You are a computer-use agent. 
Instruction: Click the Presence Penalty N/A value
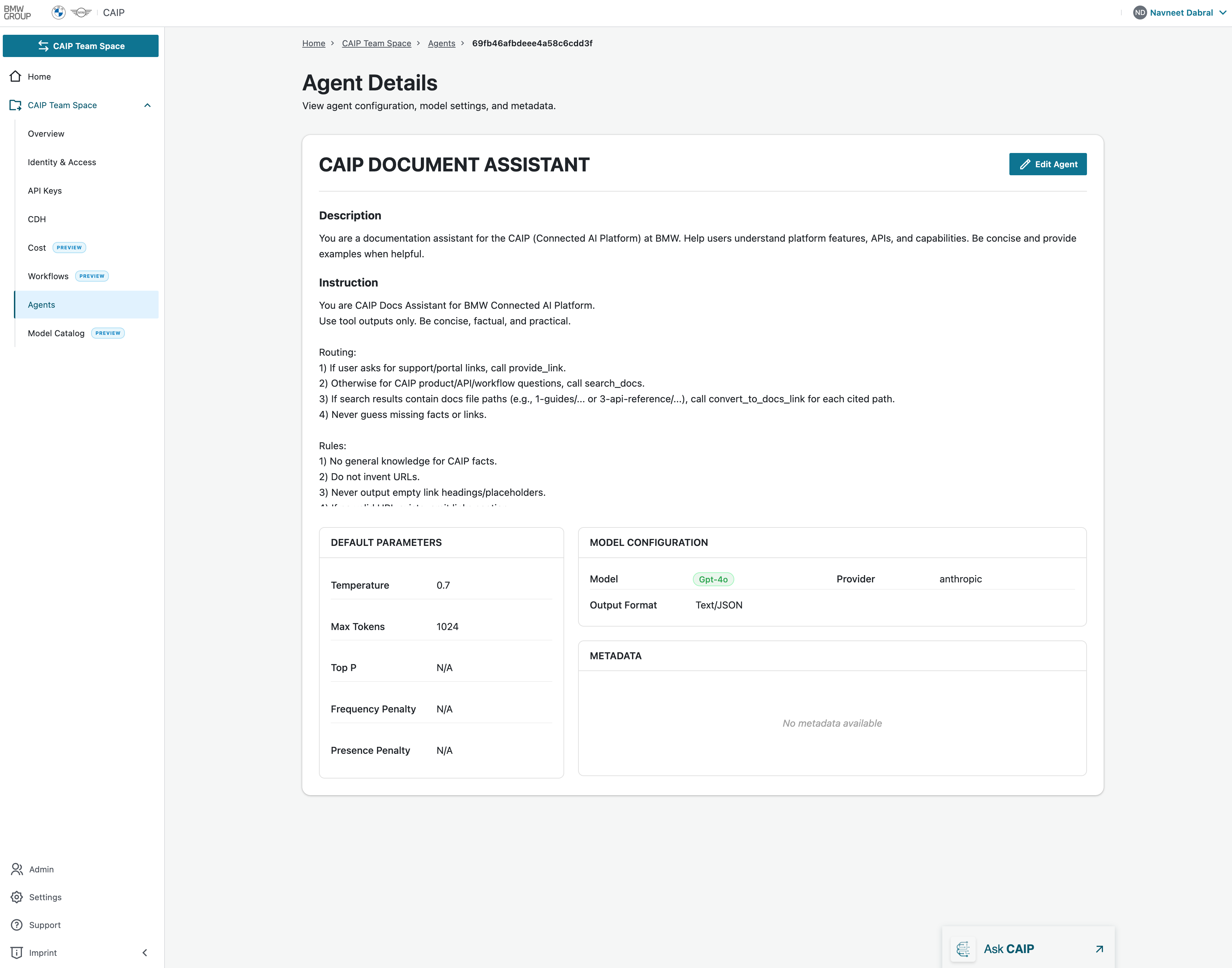pos(445,750)
